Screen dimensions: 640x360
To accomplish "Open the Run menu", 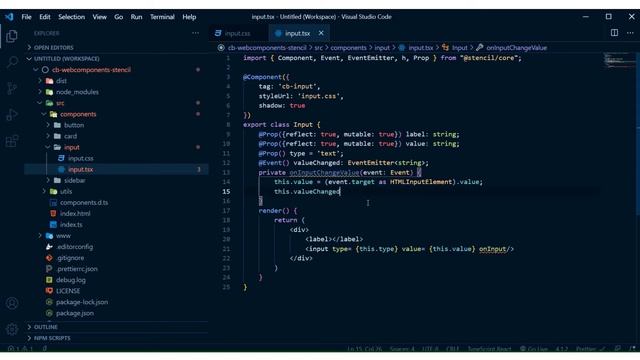I will pos(136,17).
